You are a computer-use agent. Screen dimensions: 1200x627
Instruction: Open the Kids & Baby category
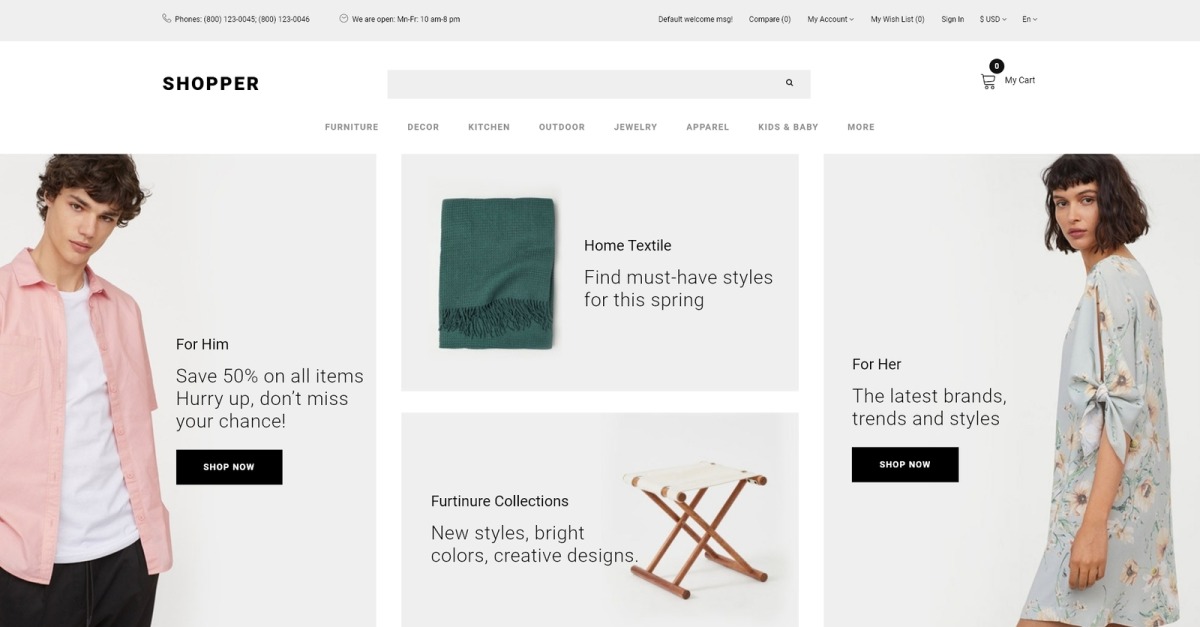788,127
